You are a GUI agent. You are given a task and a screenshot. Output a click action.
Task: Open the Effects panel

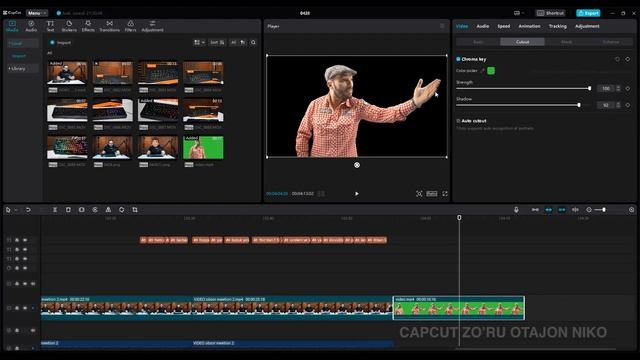(88, 26)
